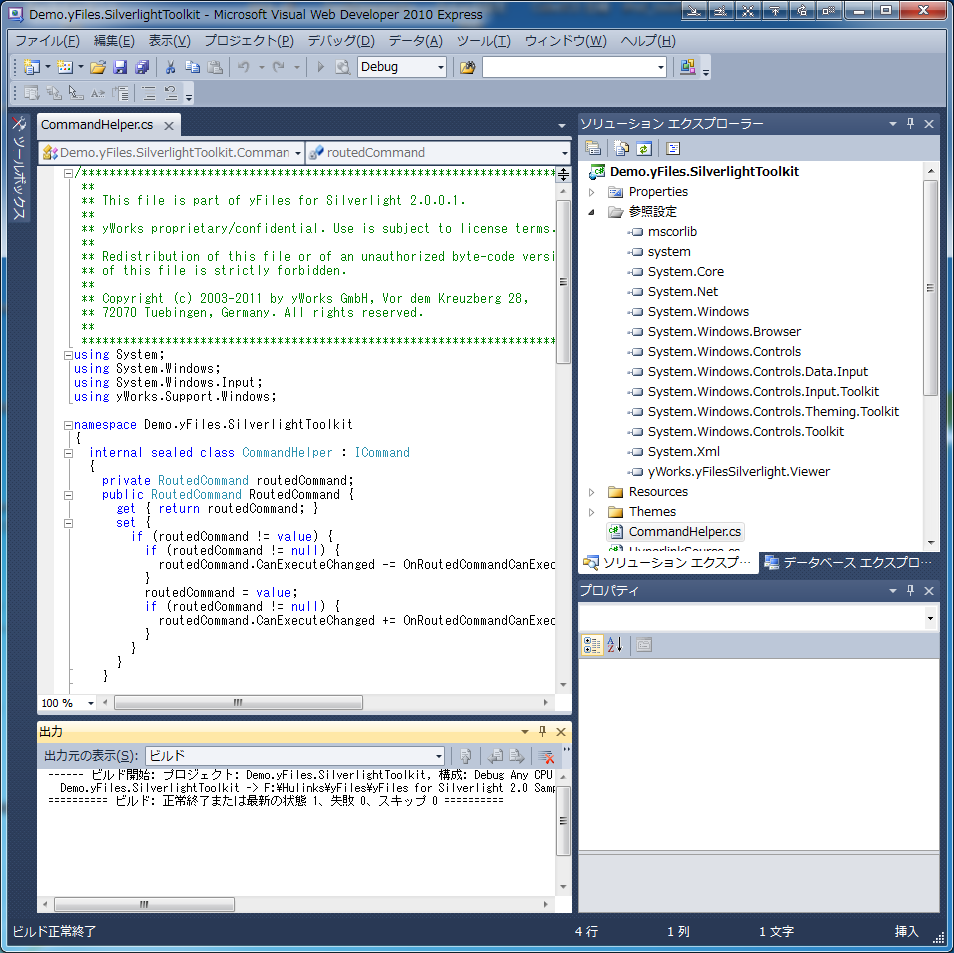Select the mscorlib reference
The image size is (954, 953).
[x=672, y=232]
